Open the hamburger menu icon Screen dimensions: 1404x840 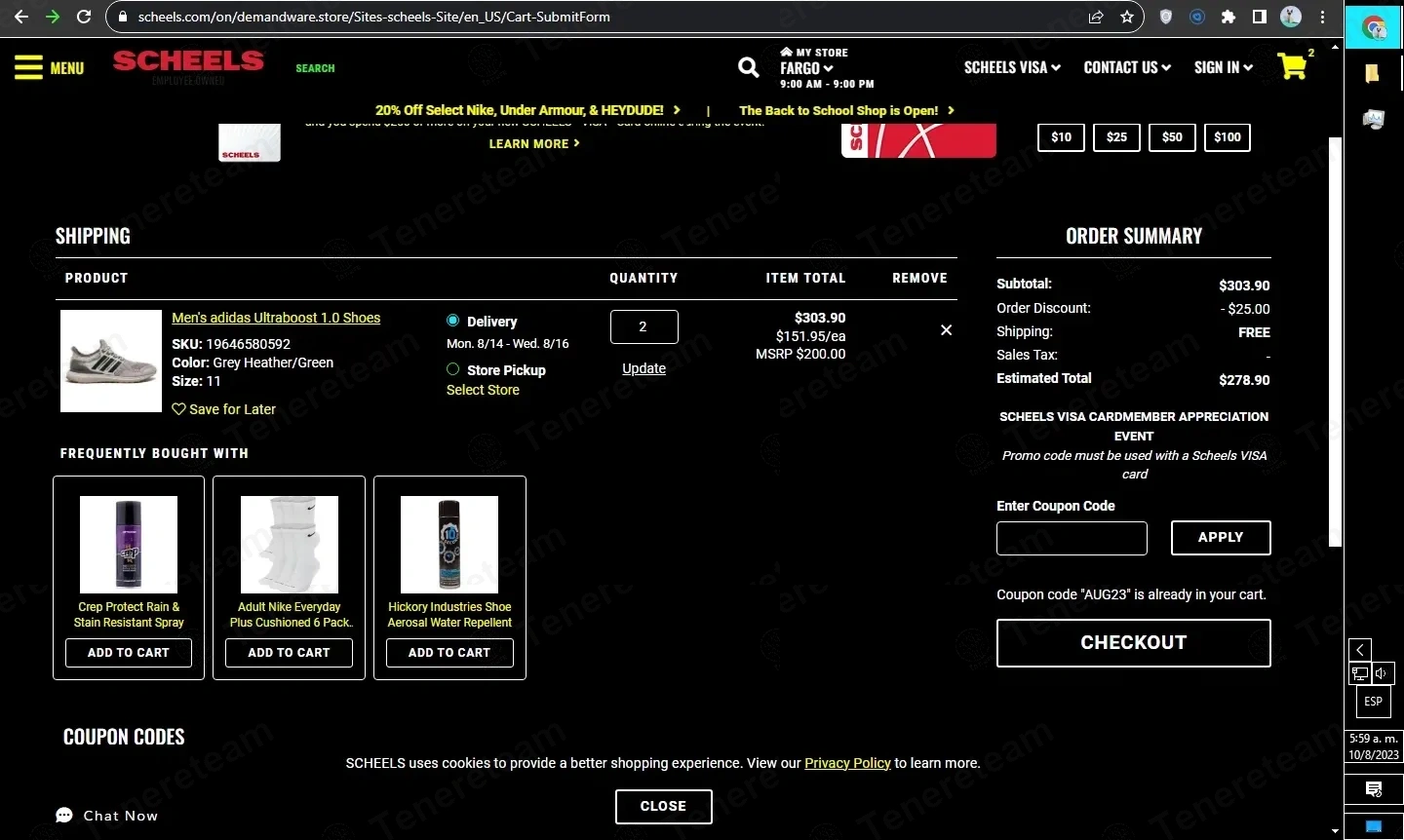tap(28, 67)
